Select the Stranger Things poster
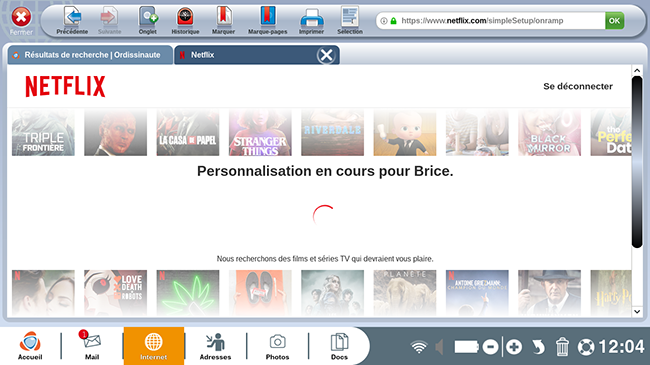The width and height of the screenshot is (650, 365). (260, 133)
